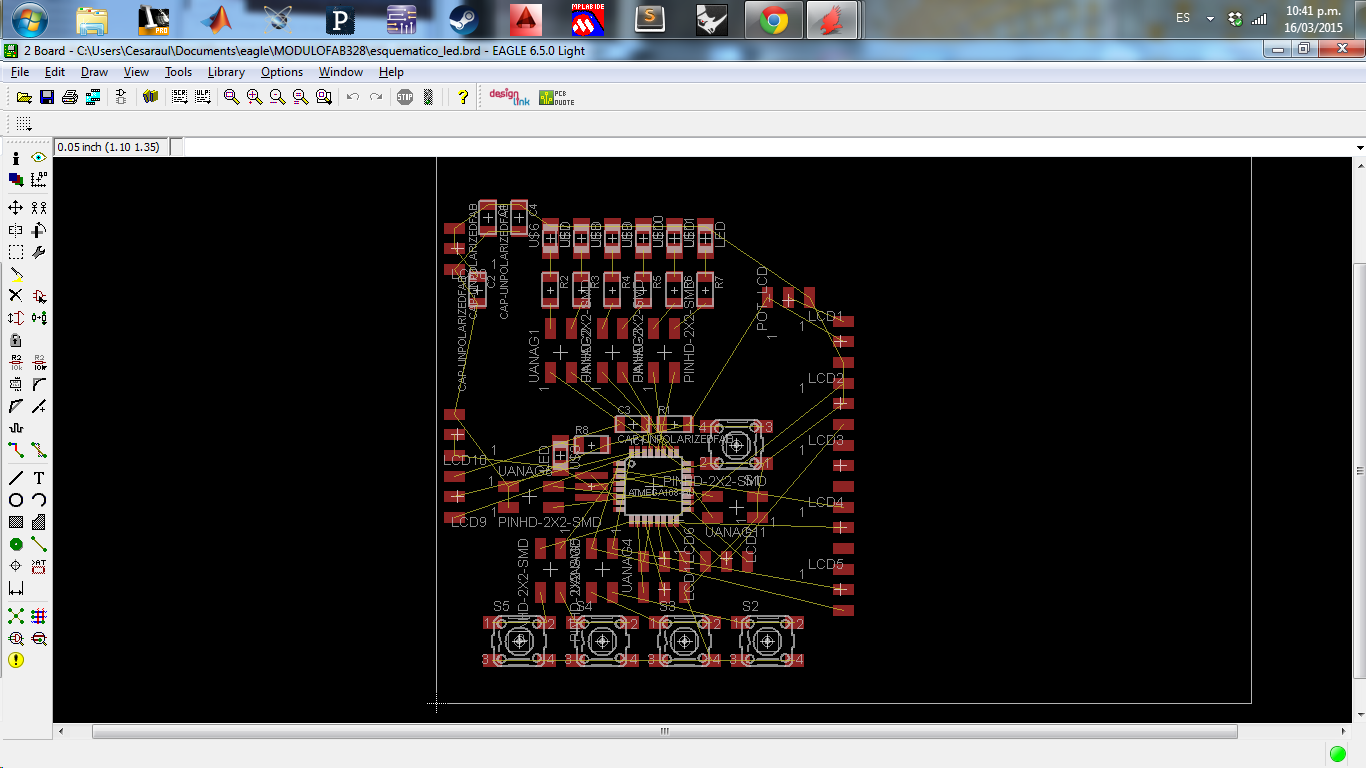Select the Change wrench tool
The width and height of the screenshot is (1366, 768).
[39, 252]
